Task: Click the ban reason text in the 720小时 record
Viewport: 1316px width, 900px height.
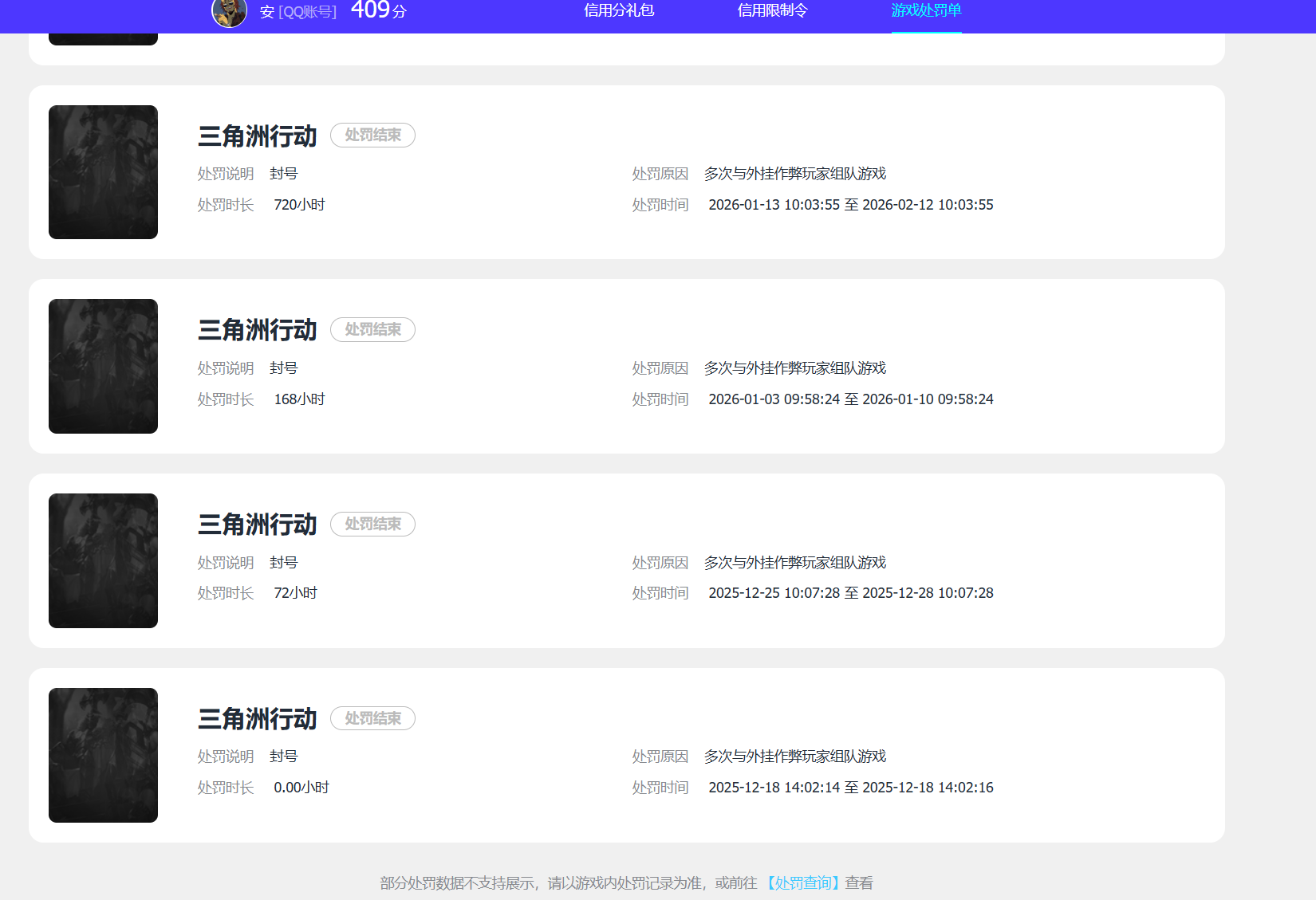Action: point(795,174)
